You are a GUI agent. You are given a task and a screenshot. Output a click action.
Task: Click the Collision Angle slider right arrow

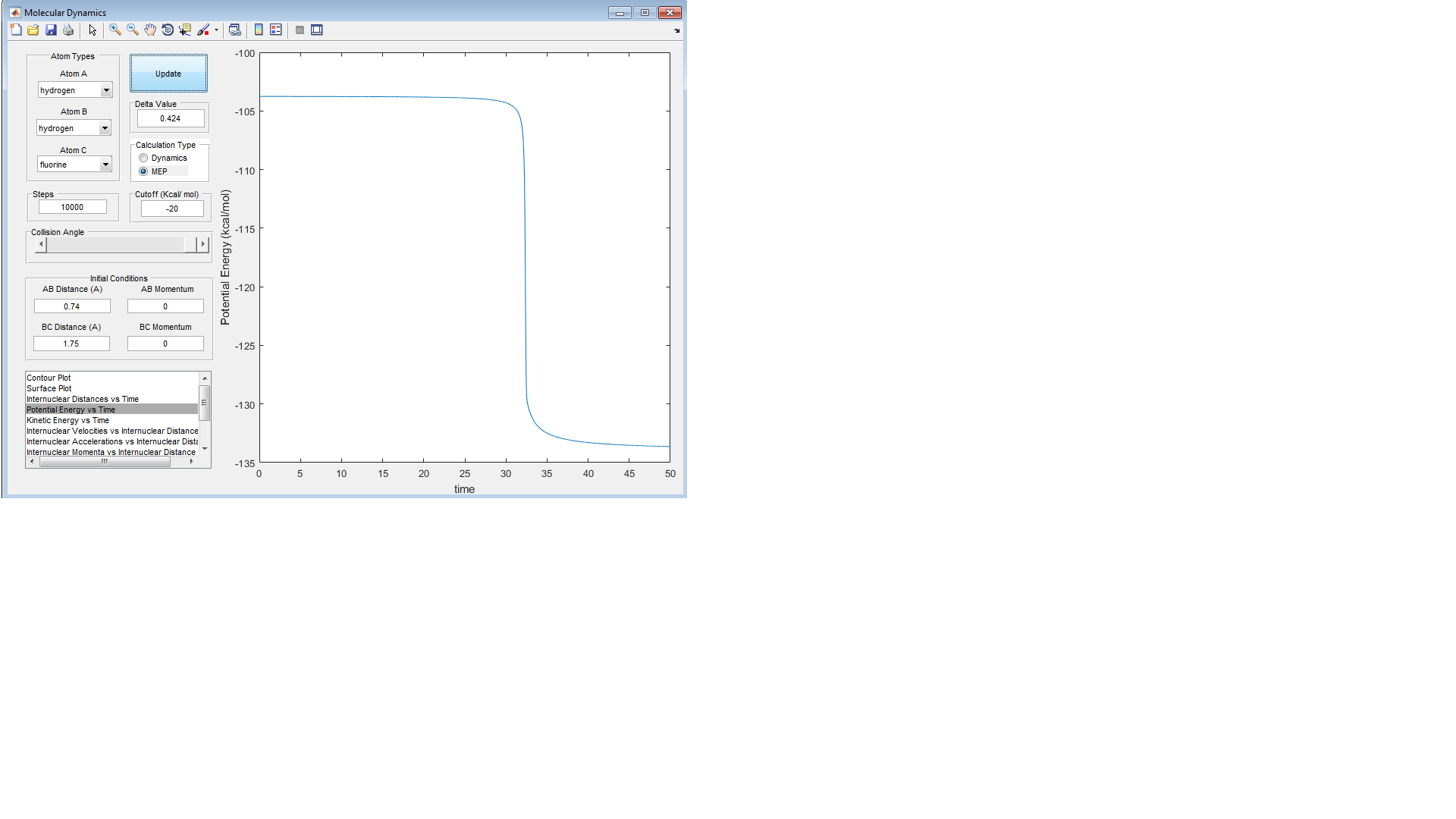[x=202, y=244]
